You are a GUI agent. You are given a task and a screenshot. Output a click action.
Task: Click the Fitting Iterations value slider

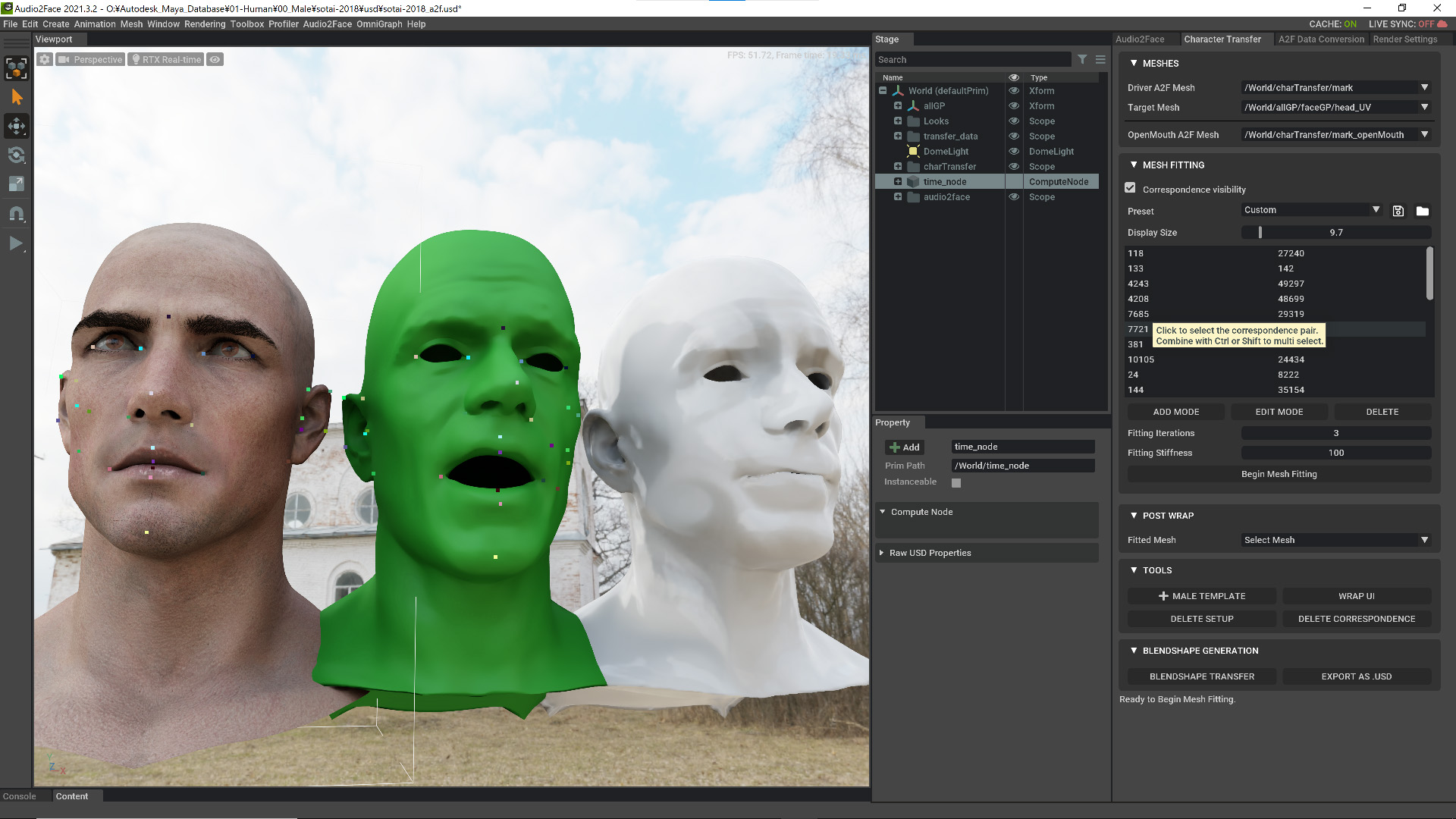point(1336,433)
